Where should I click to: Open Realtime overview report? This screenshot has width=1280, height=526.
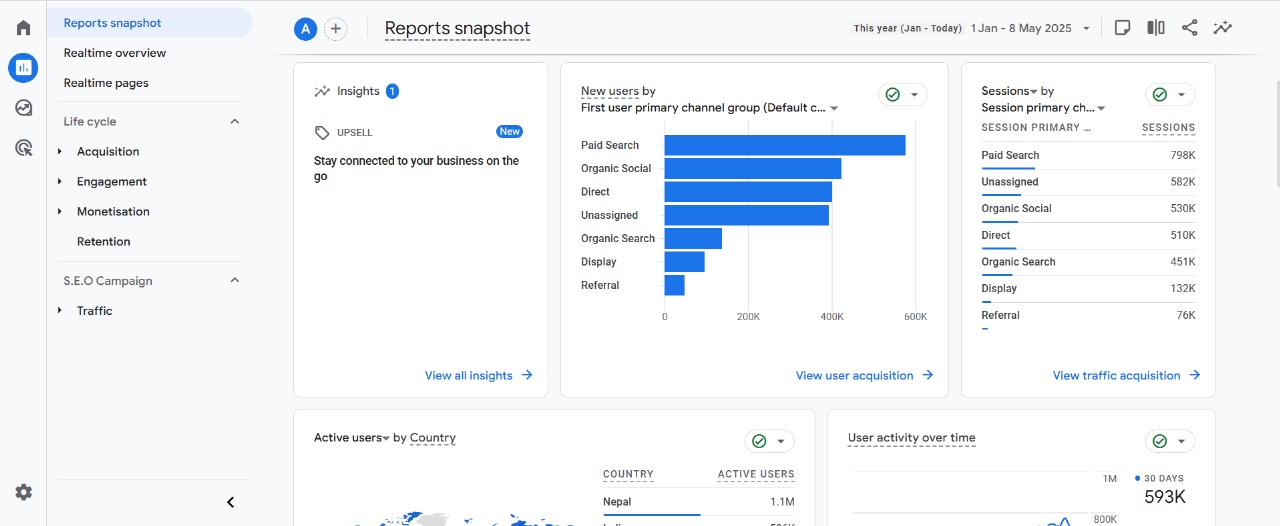115,53
